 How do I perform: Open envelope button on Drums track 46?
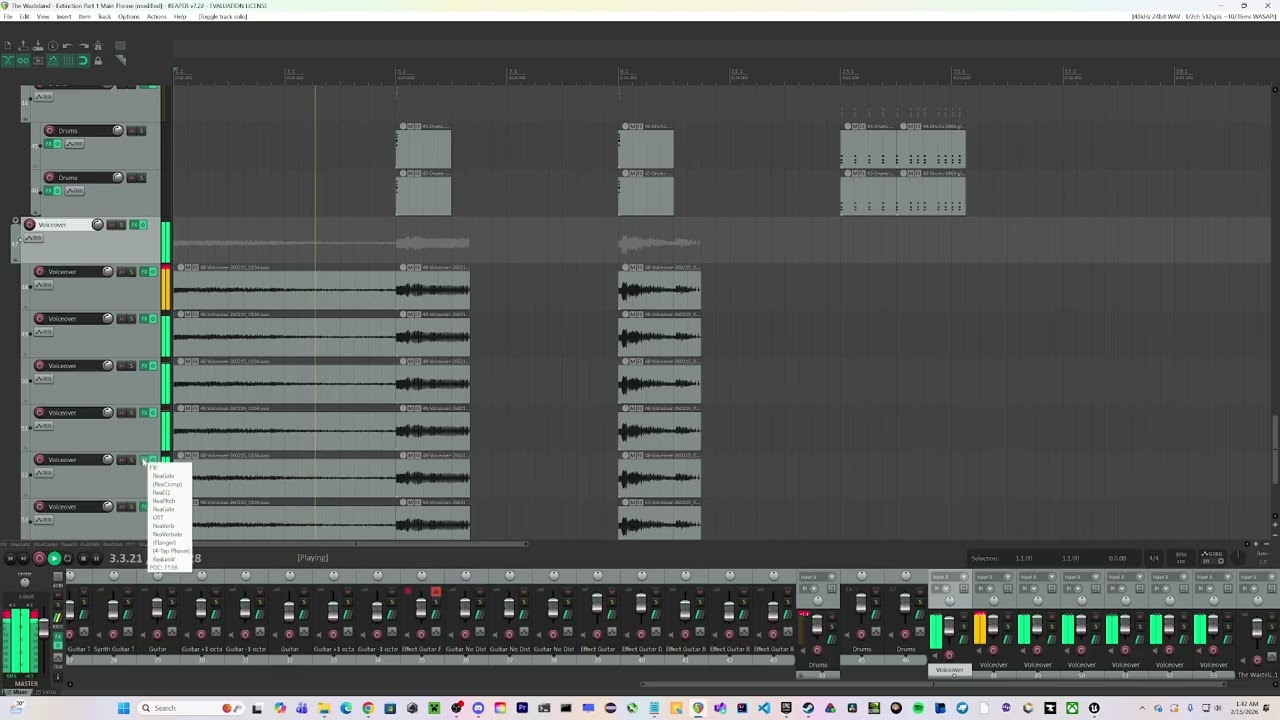pyautogui.click(x=73, y=191)
